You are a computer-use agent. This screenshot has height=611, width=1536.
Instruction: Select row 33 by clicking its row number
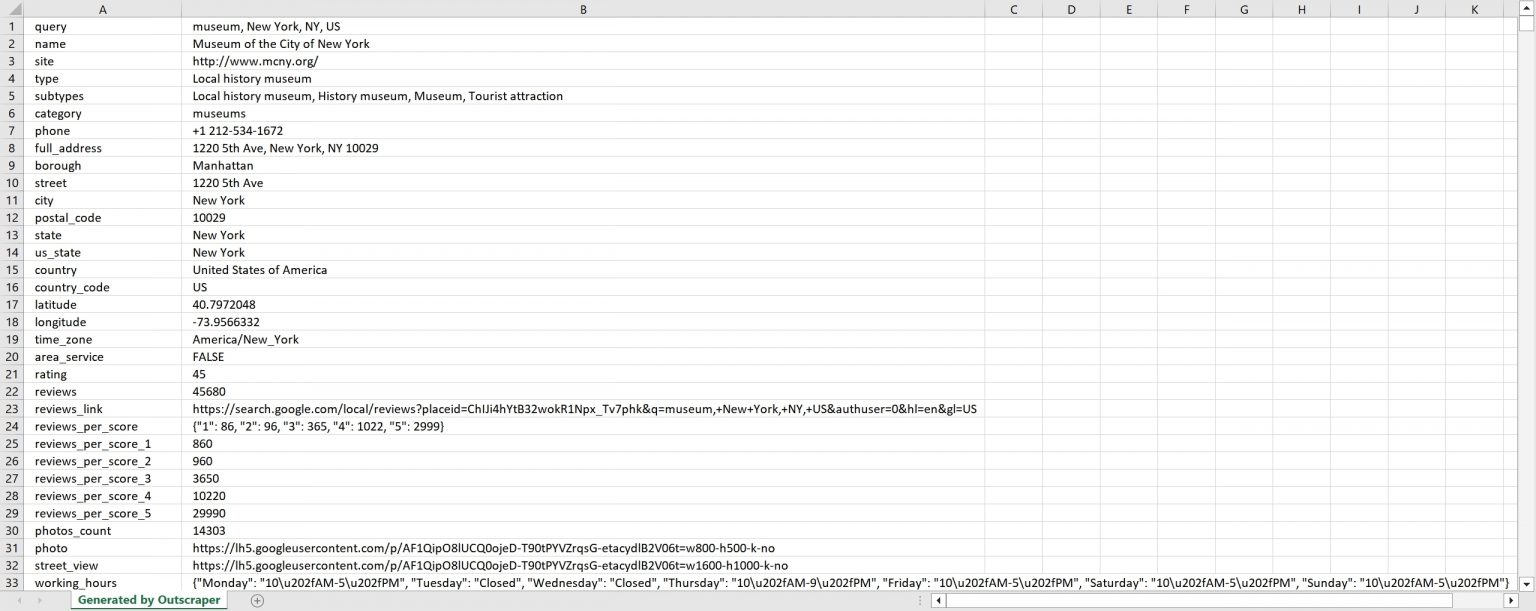(11, 583)
